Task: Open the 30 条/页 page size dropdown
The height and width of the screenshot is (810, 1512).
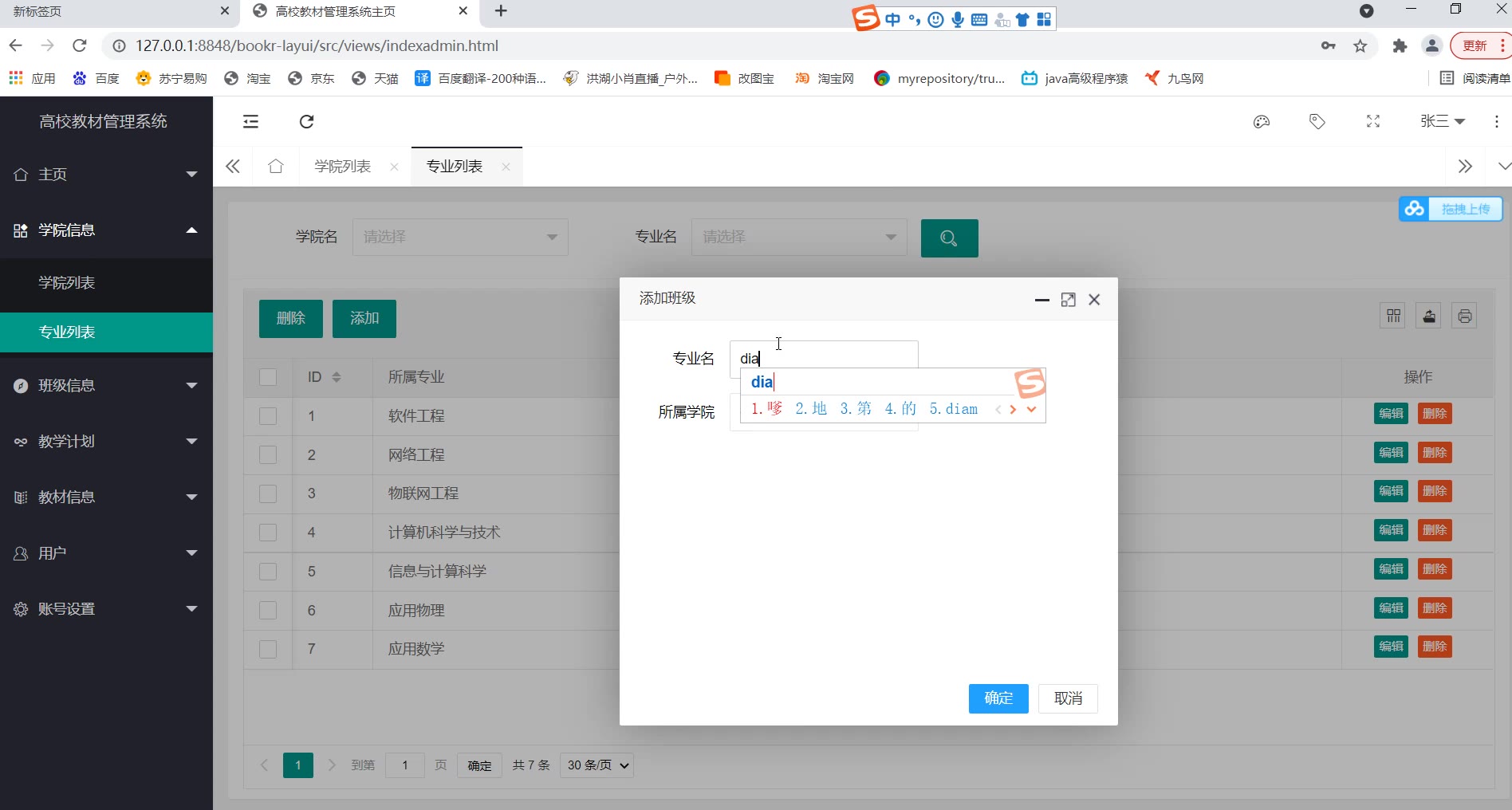Action: tap(597, 765)
